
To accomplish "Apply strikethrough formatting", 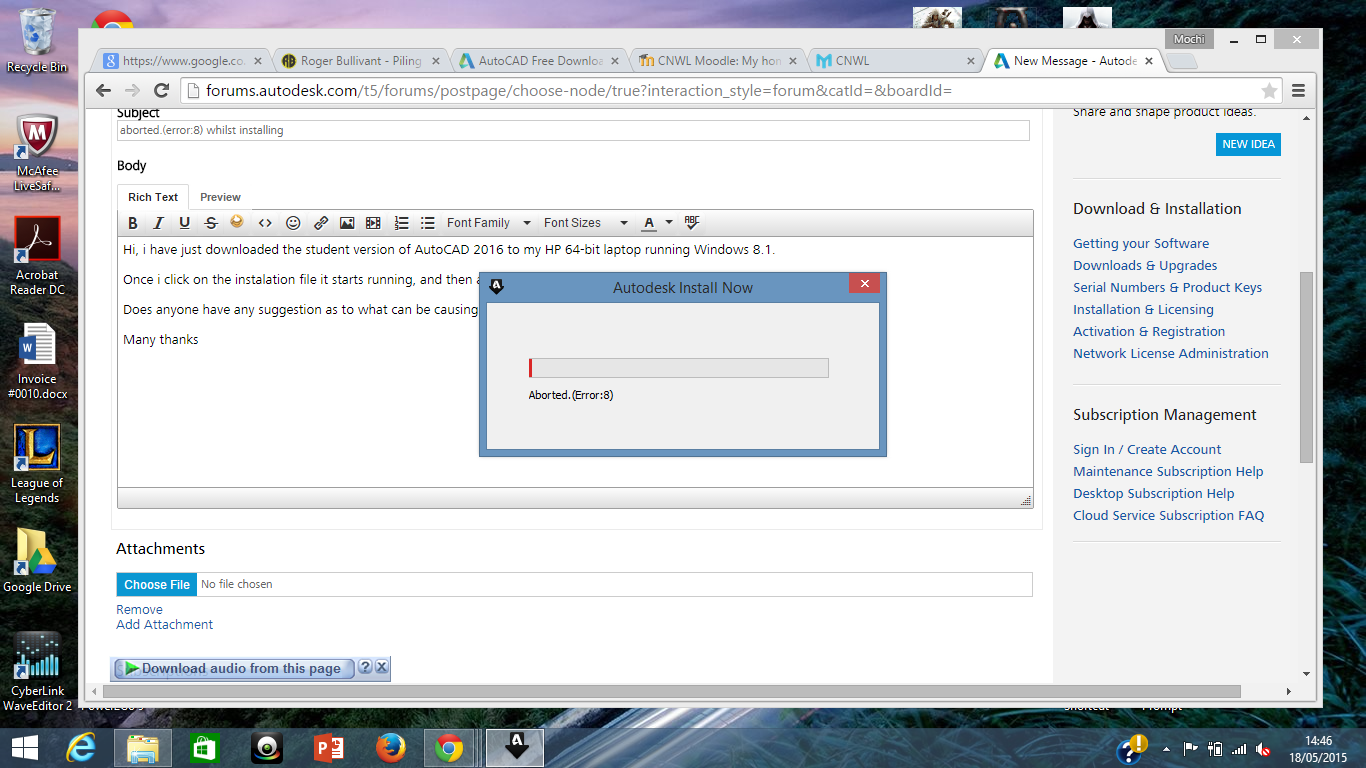I will (x=211, y=223).
